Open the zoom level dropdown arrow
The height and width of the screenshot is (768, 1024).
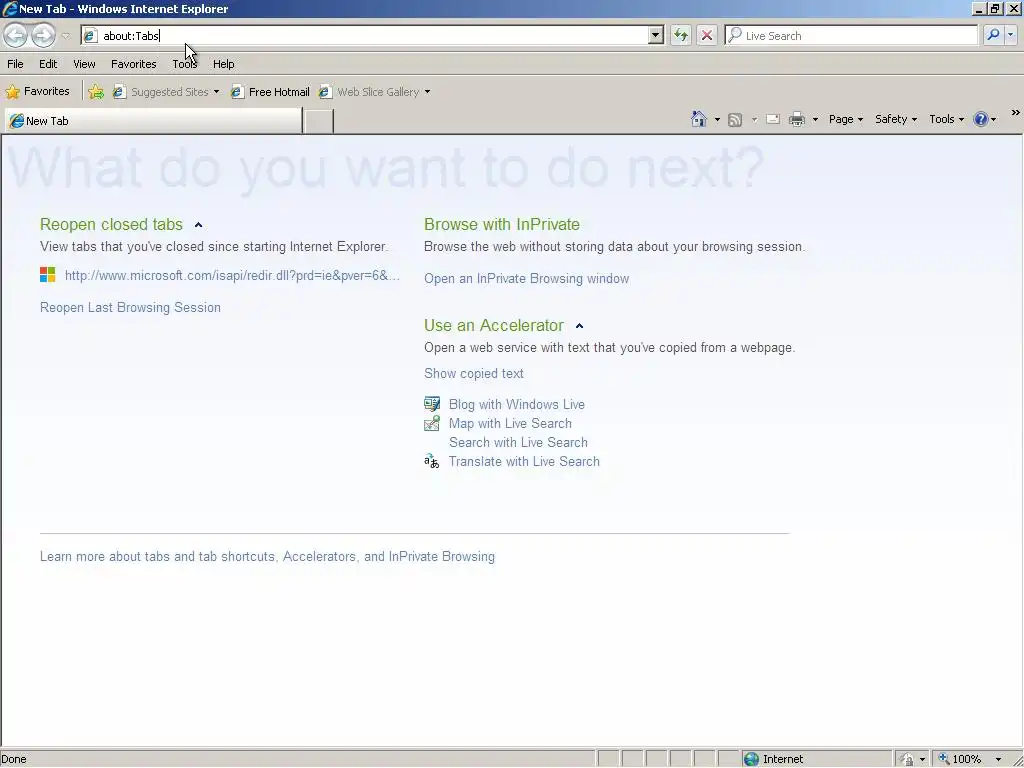pyautogui.click(x=998, y=759)
